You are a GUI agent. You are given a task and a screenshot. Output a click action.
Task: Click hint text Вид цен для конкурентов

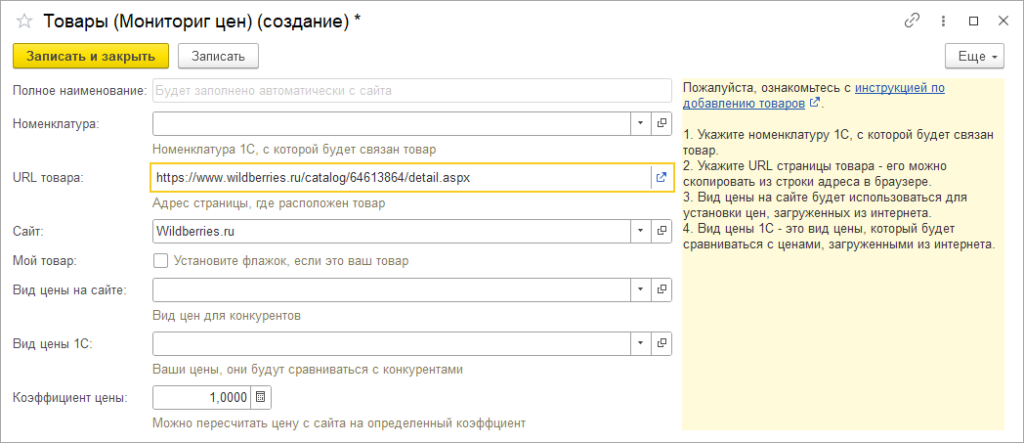coord(226,316)
